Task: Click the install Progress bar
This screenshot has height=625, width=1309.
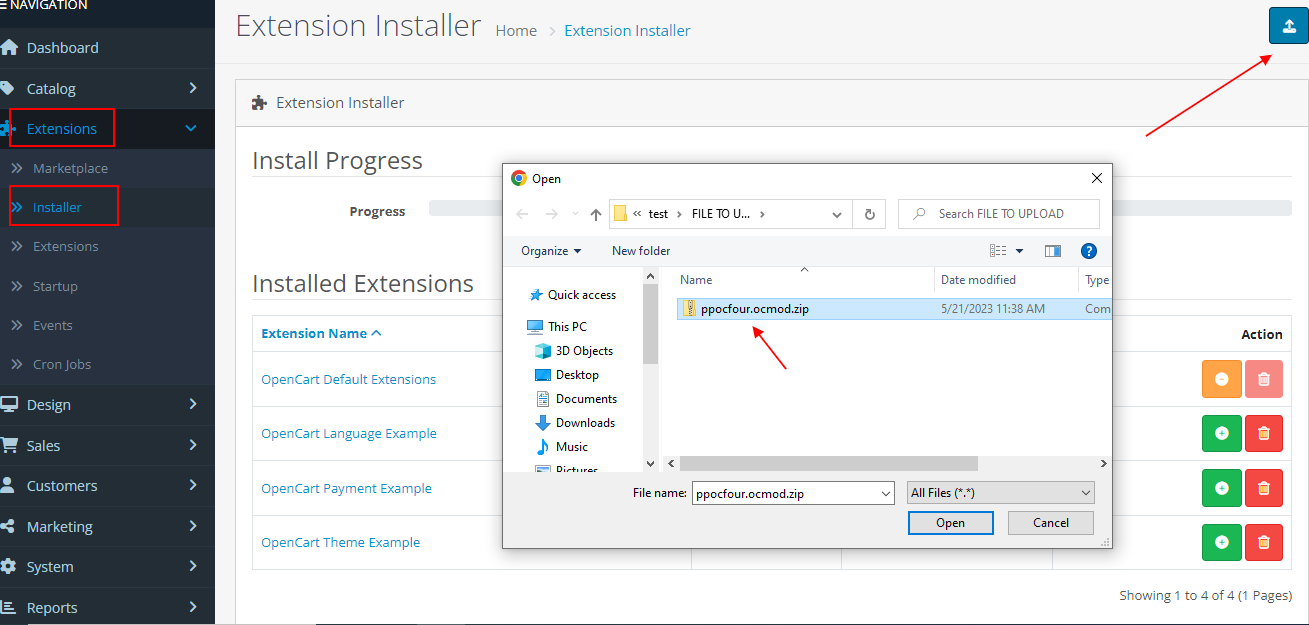Action: click(x=860, y=208)
